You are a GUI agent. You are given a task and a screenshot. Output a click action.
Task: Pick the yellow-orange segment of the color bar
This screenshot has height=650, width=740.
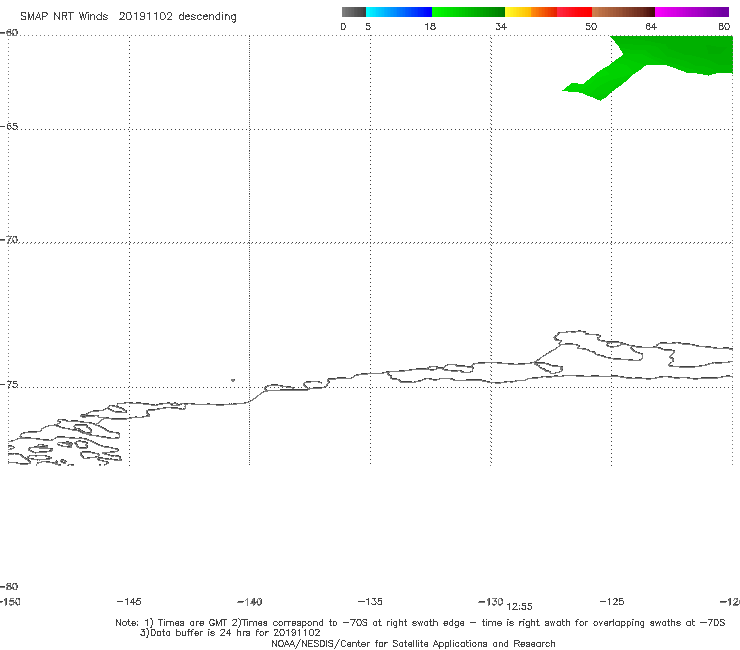click(530, 12)
